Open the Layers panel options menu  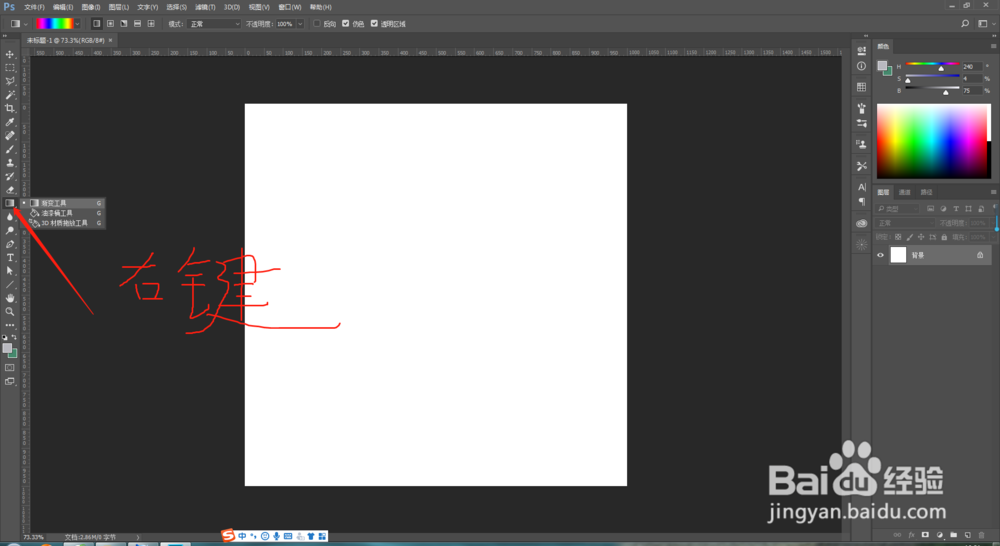(993, 192)
